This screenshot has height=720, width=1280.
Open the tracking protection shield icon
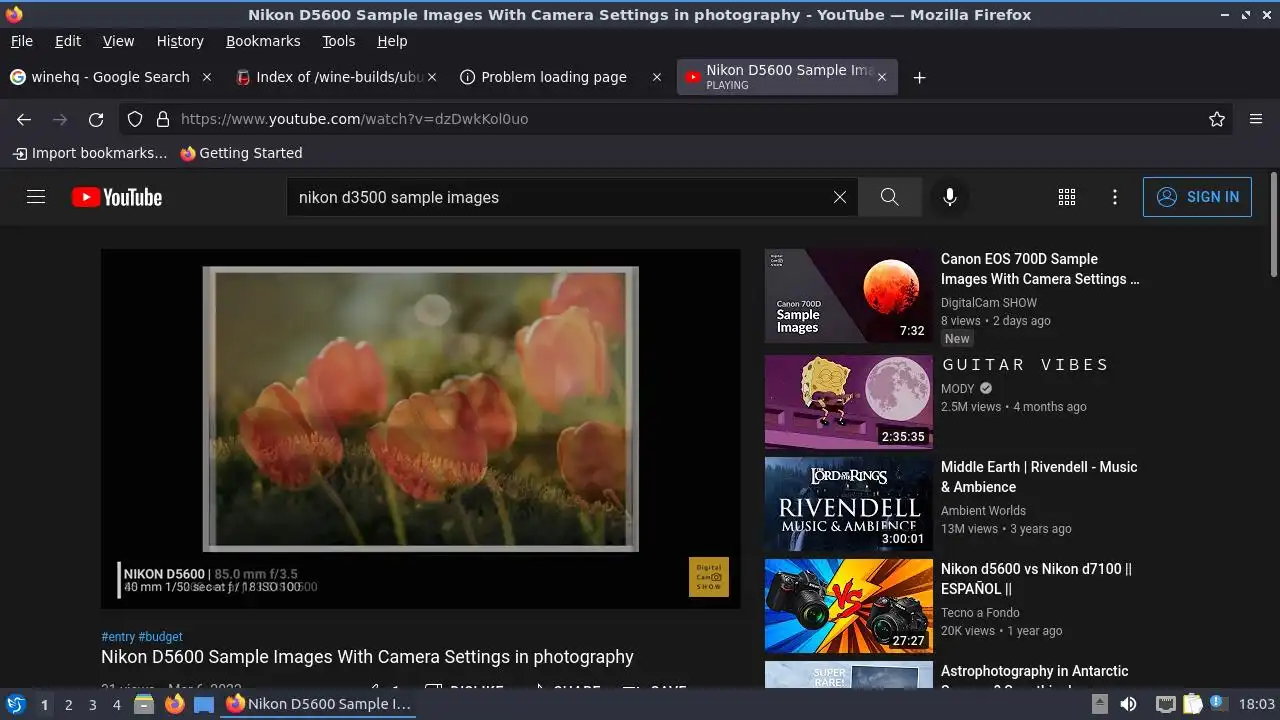tap(135, 119)
